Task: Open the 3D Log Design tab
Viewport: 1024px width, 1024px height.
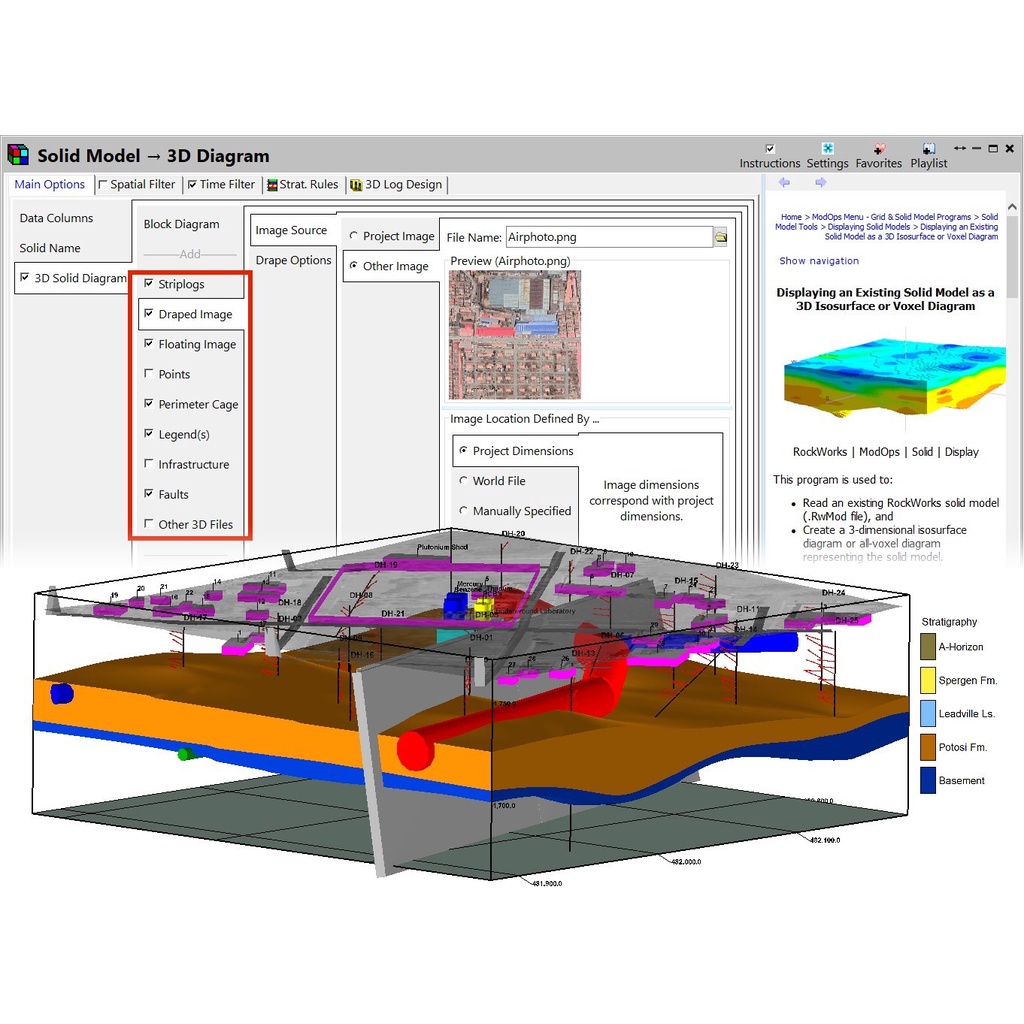Action: (x=396, y=184)
